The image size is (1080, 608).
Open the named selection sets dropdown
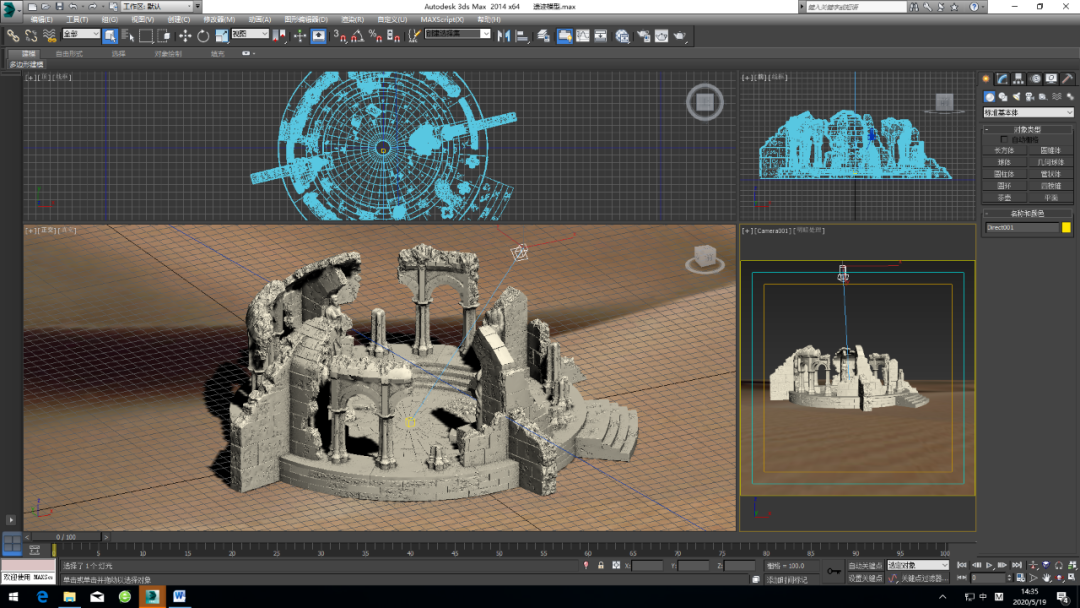457,34
